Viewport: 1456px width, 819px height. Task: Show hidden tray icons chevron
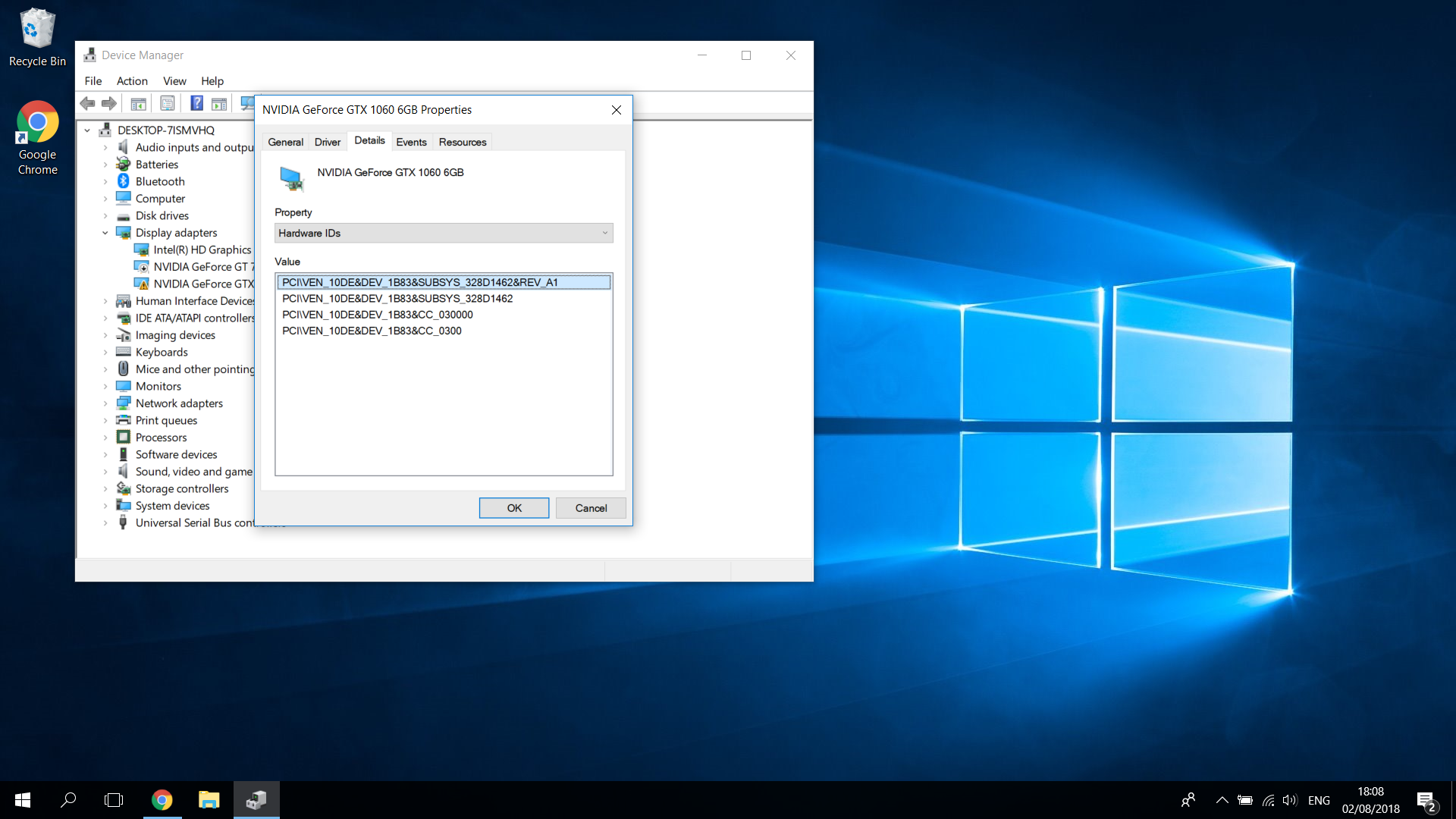tap(1222, 800)
